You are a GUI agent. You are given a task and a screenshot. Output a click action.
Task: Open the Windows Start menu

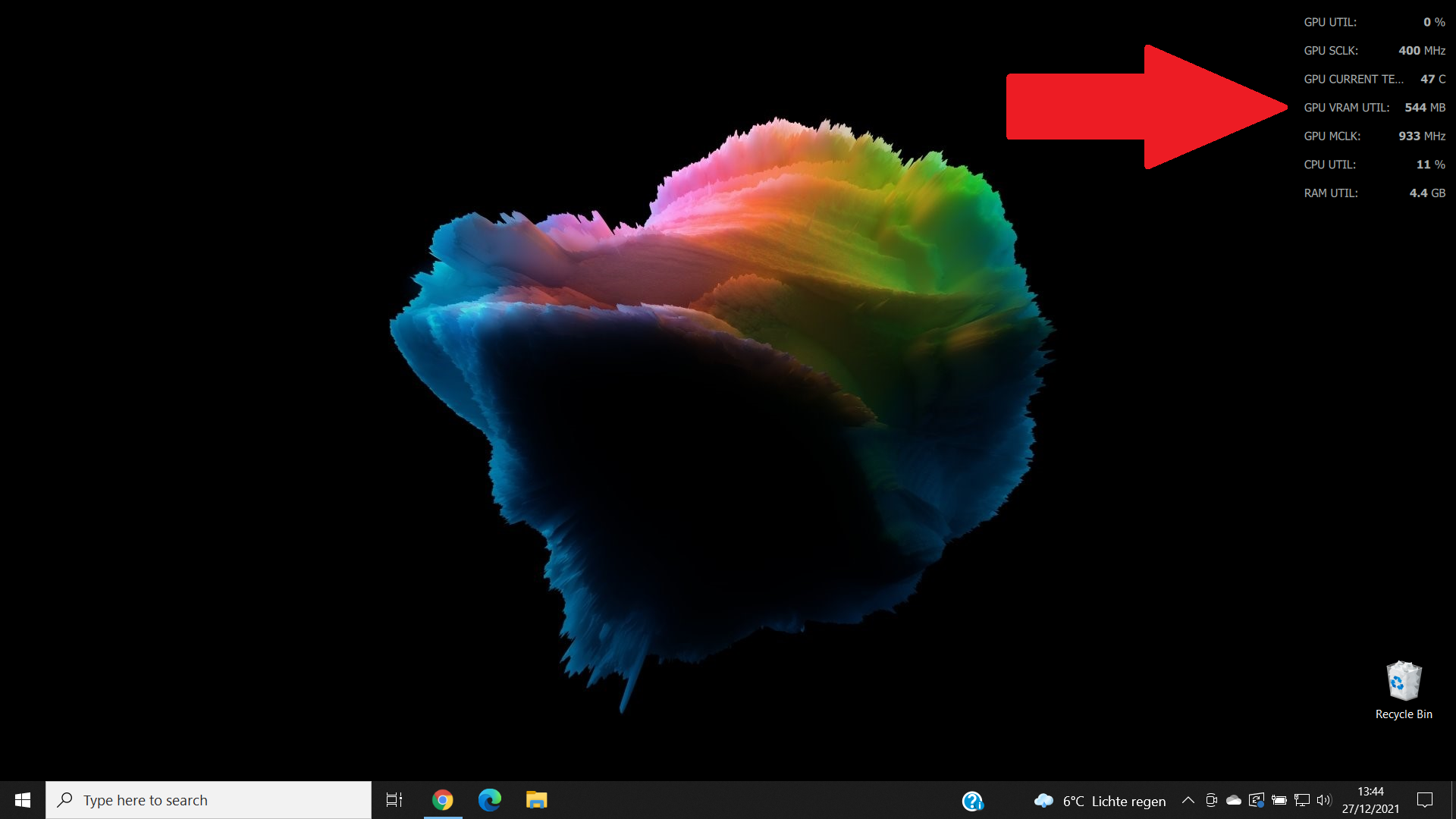[23, 800]
